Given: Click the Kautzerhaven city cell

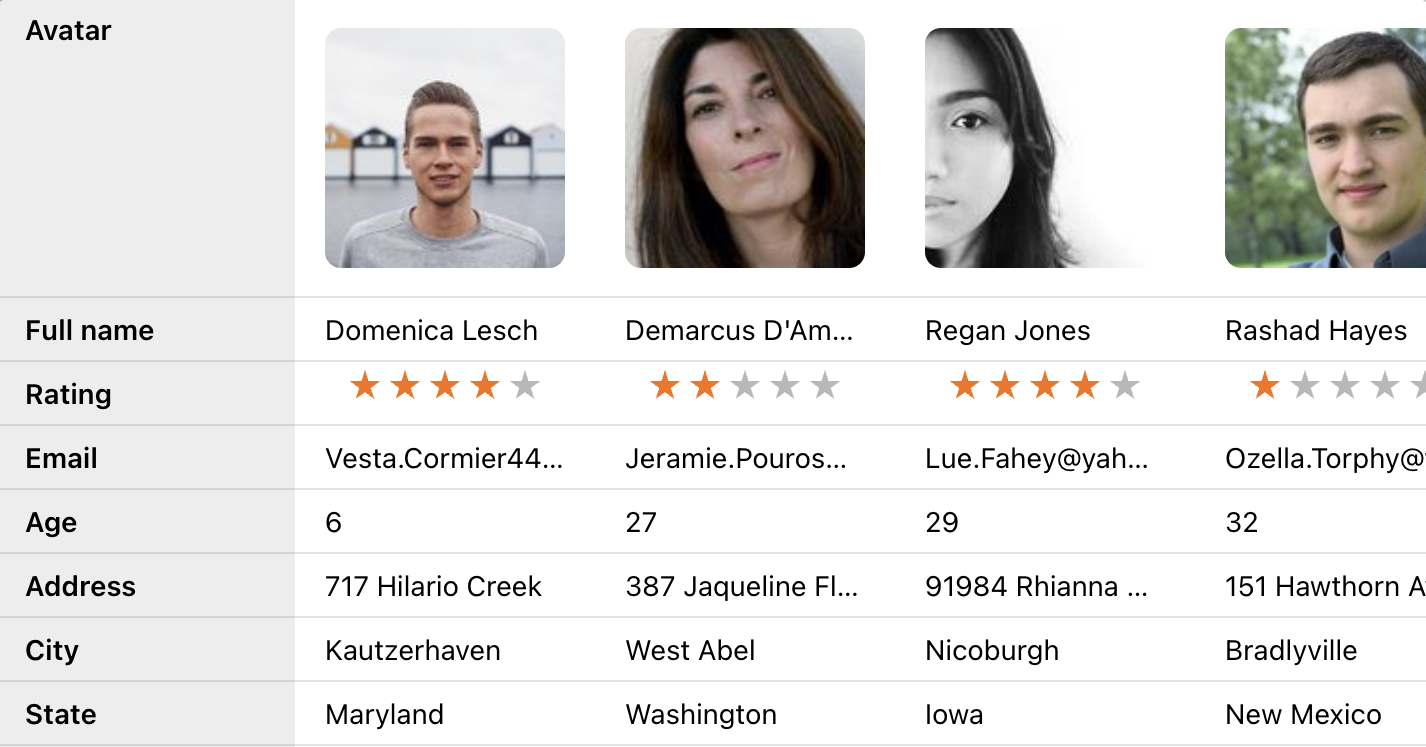Looking at the screenshot, I should [x=413, y=651].
